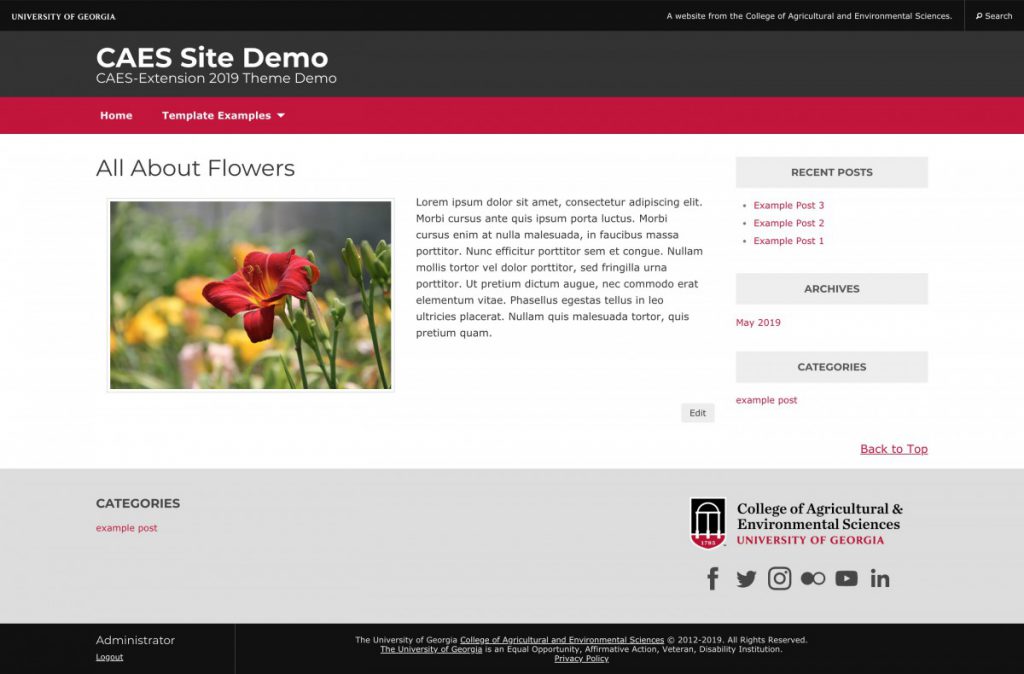Viewport: 1024px width, 674px height.
Task: Click the UGA arch shield logo
Action: pos(708,523)
